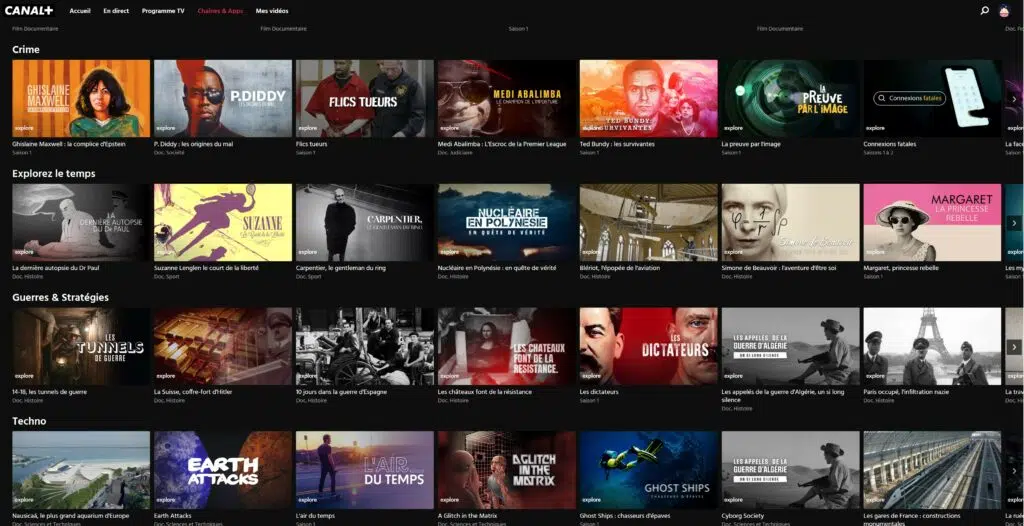This screenshot has width=1024, height=526.
Task: Click title 'Ted Bundy : les survivantes'
Action: 617,144
